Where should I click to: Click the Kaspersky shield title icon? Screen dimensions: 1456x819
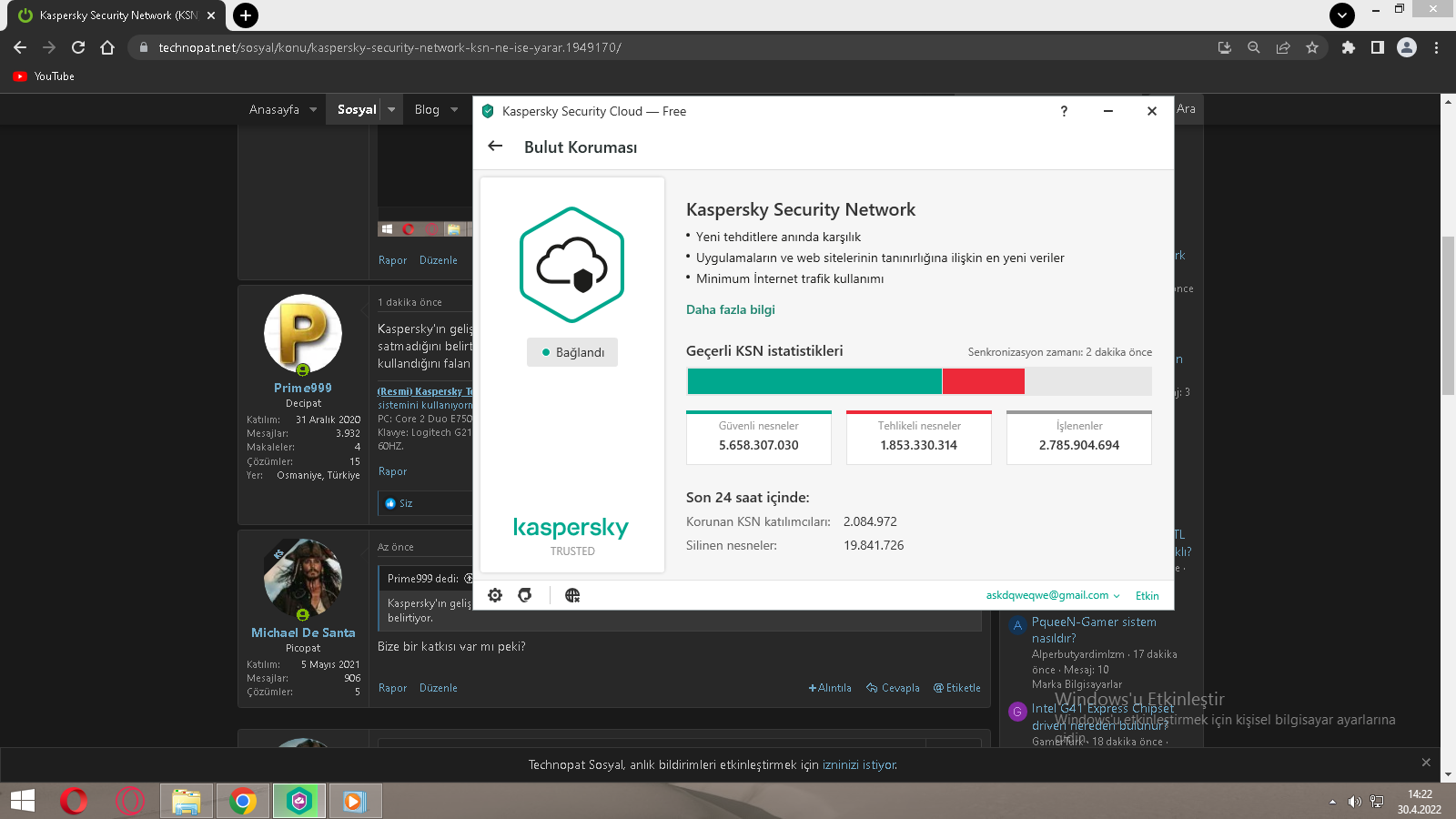click(x=488, y=111)
